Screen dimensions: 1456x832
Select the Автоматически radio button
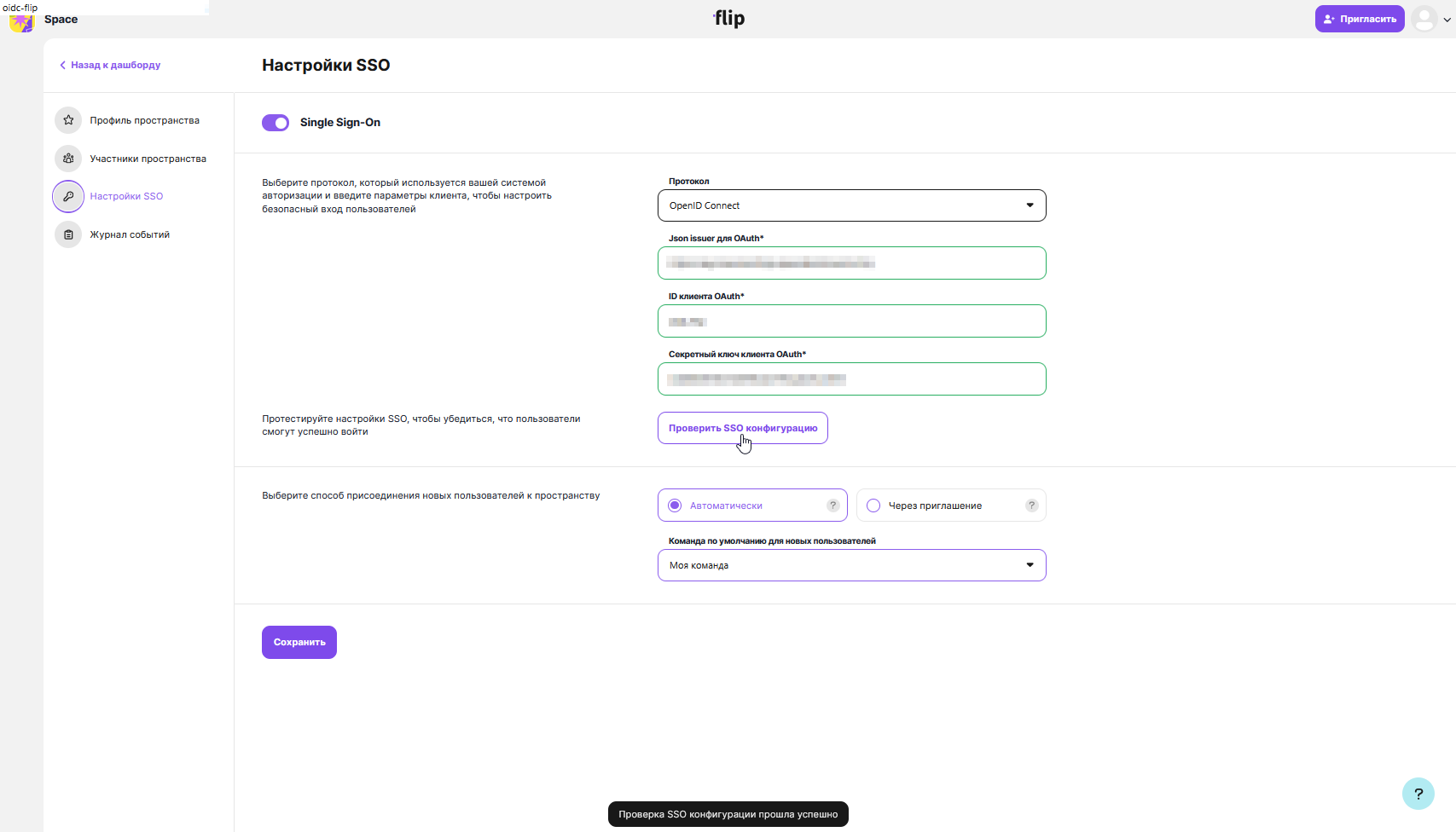pyautogui.click(x=675, y=506)
